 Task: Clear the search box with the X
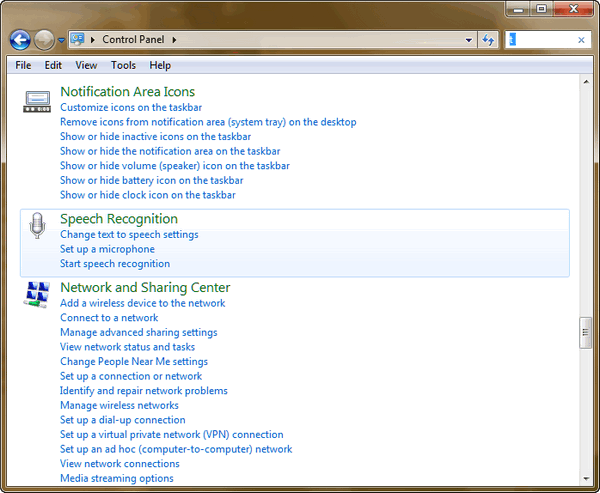click(x=581, y=40)
